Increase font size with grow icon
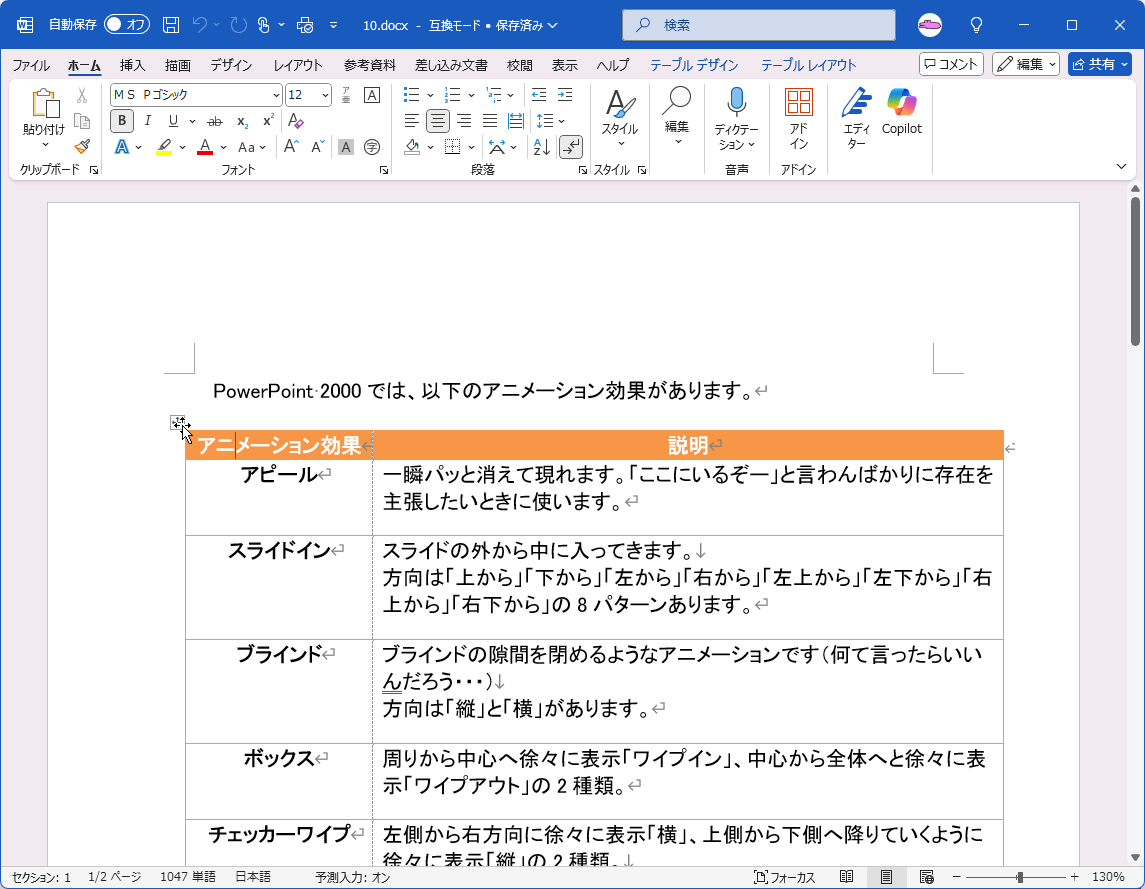Screen dimensions: 1145x889 click(x=291, y=147)
